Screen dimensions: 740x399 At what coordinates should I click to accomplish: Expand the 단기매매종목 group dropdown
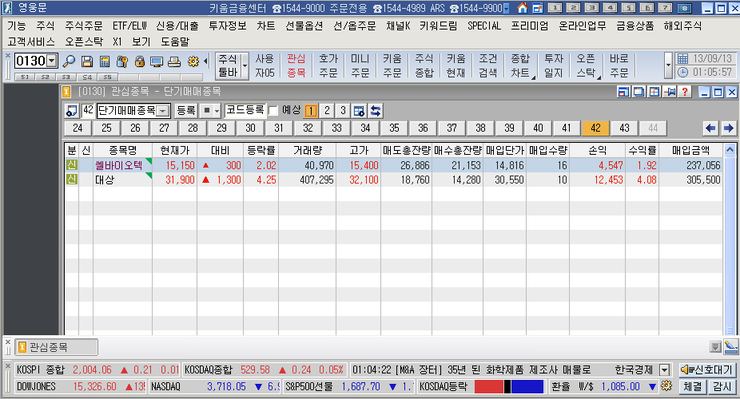coord(163,111)
